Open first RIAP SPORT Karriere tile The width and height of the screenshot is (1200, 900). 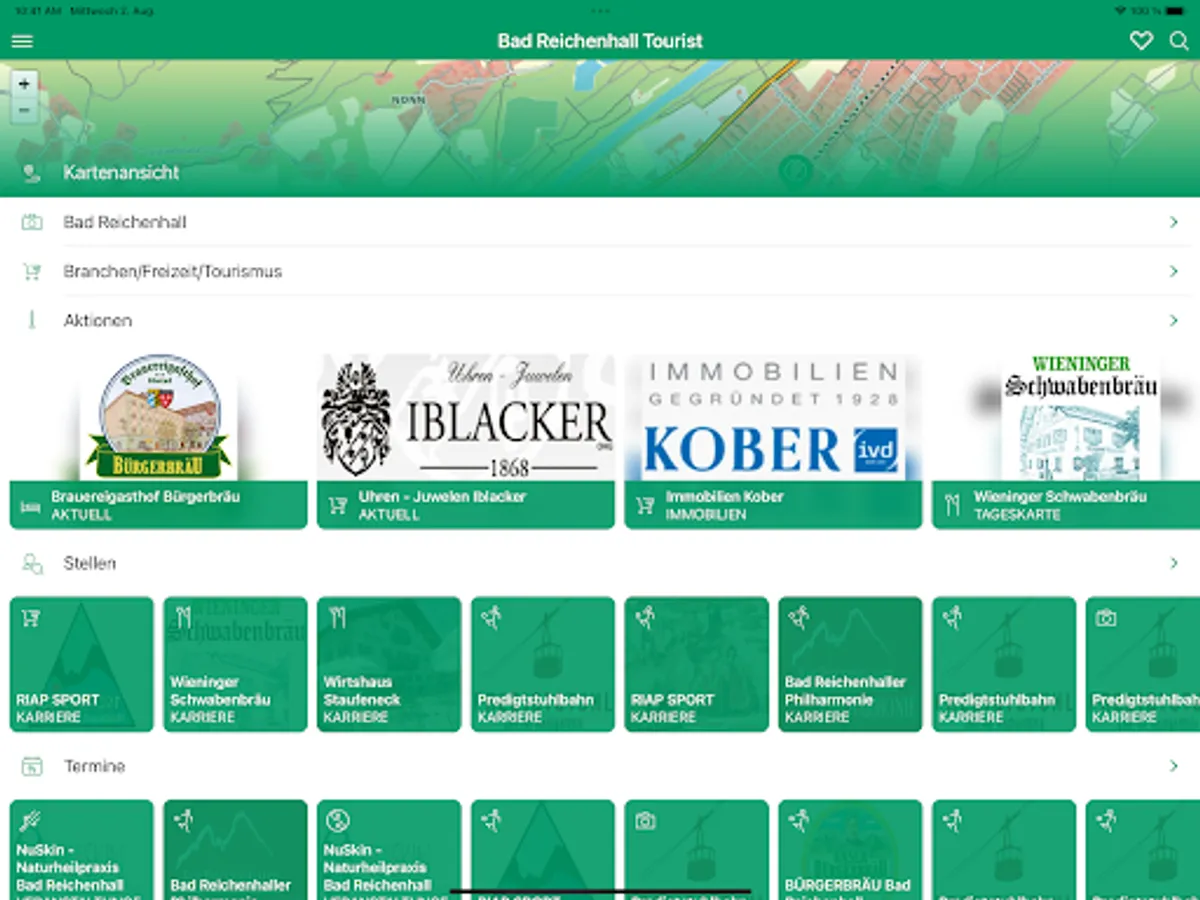click(82, 664)
